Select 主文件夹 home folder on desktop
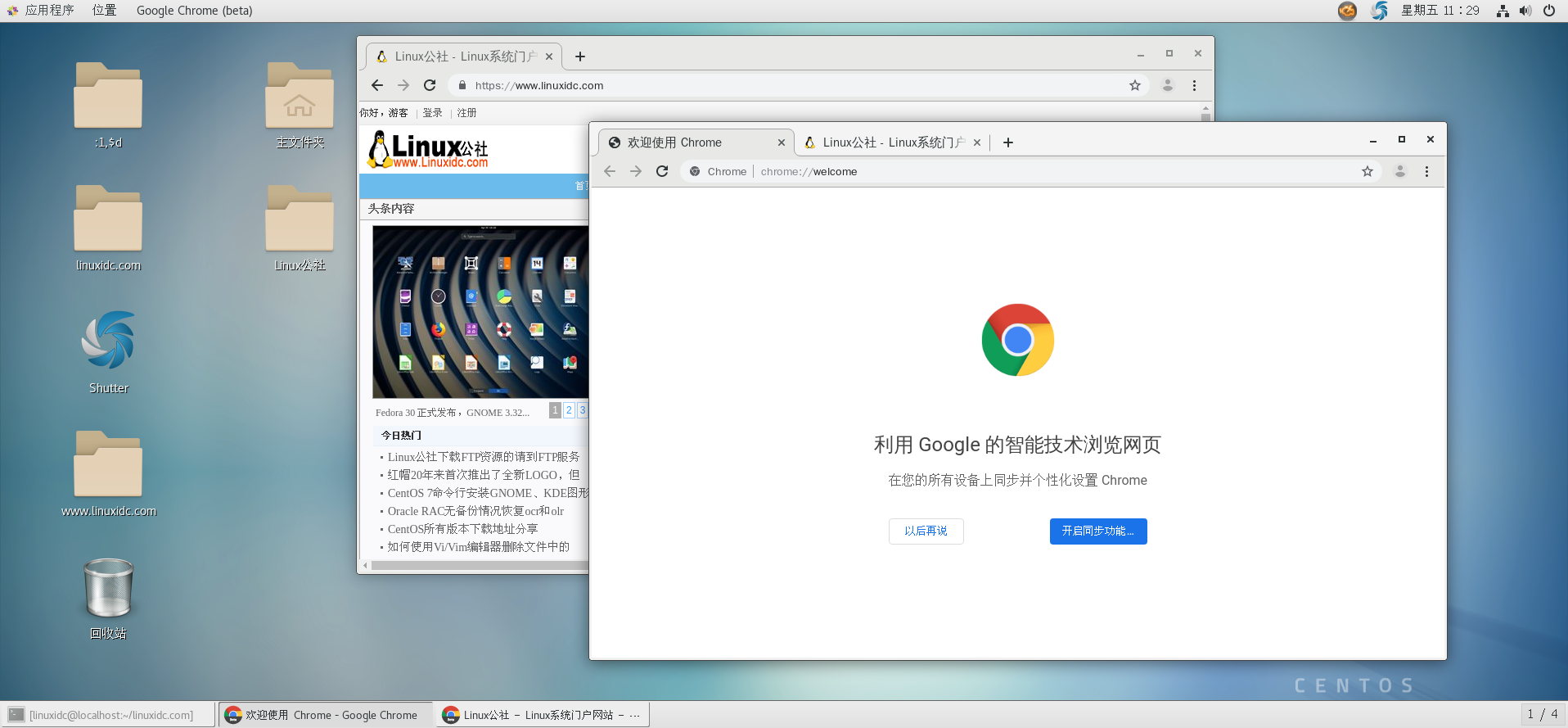The width and height of the screenshot is (1568, 728). 300,105
